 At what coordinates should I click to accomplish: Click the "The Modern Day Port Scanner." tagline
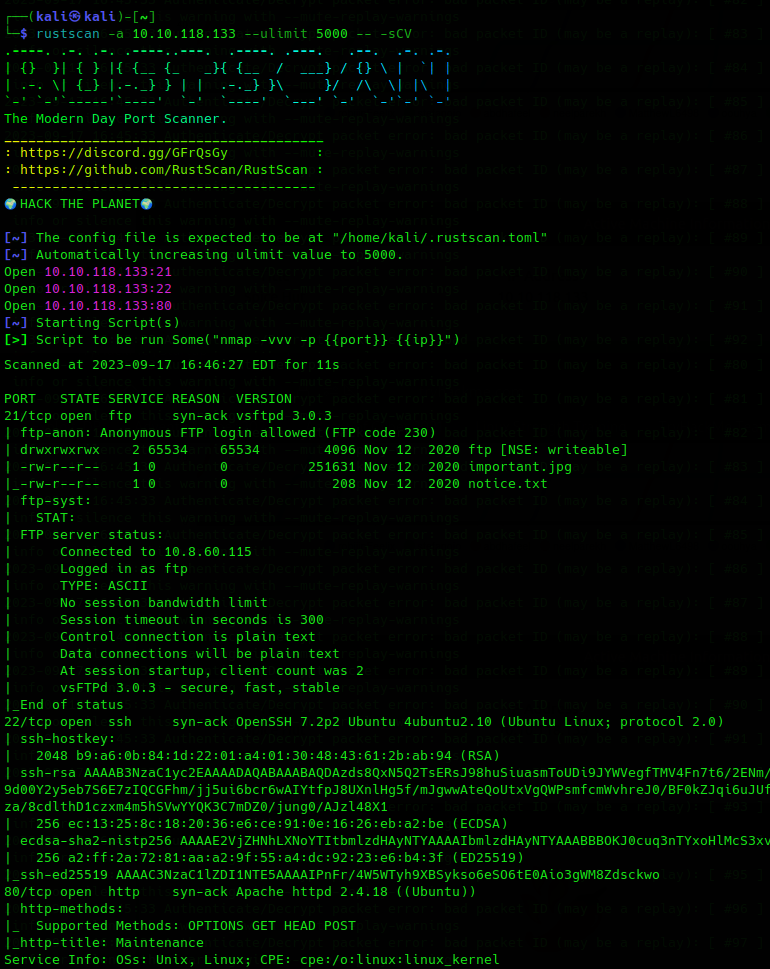pos(116,119)
